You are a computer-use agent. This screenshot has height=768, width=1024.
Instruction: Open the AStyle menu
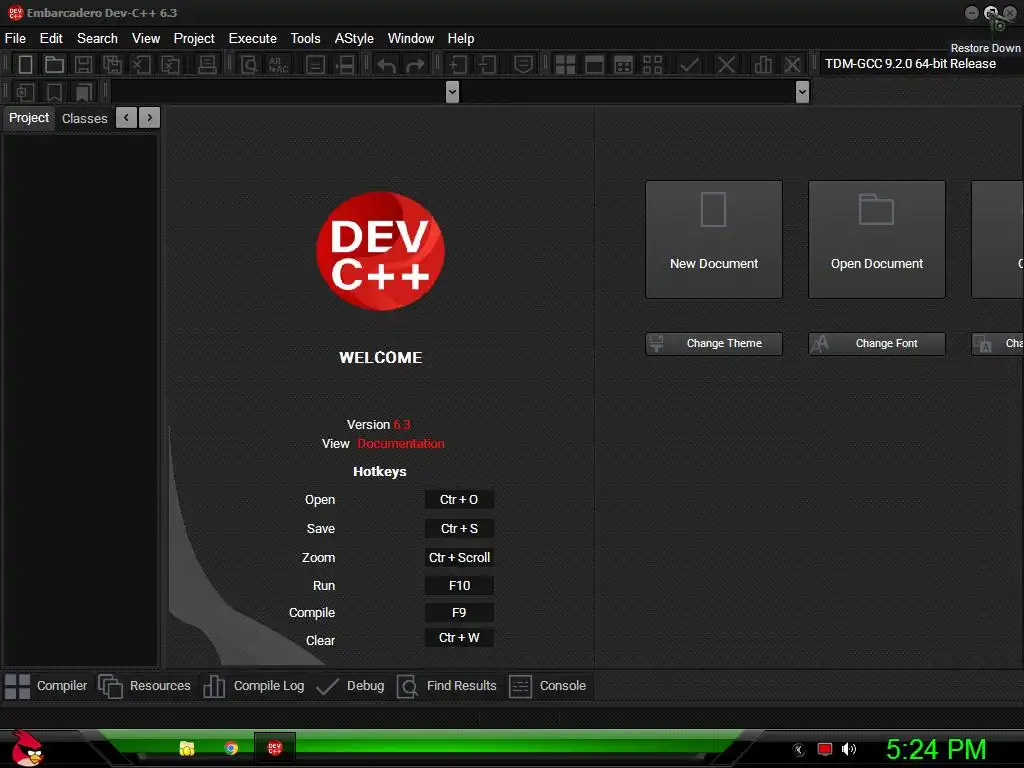pyautogui.click(x=354, y=39)
